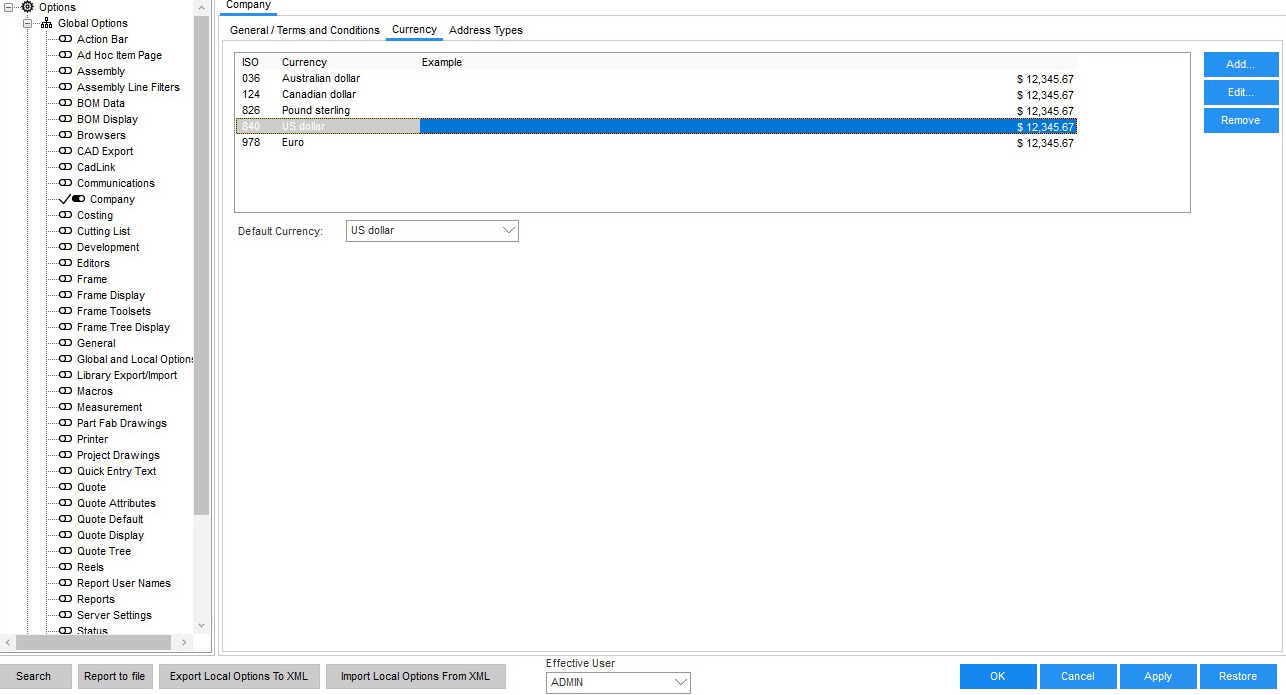
Task: Click the icon beside Assembly Line Filters
Action: click(66, 87)
